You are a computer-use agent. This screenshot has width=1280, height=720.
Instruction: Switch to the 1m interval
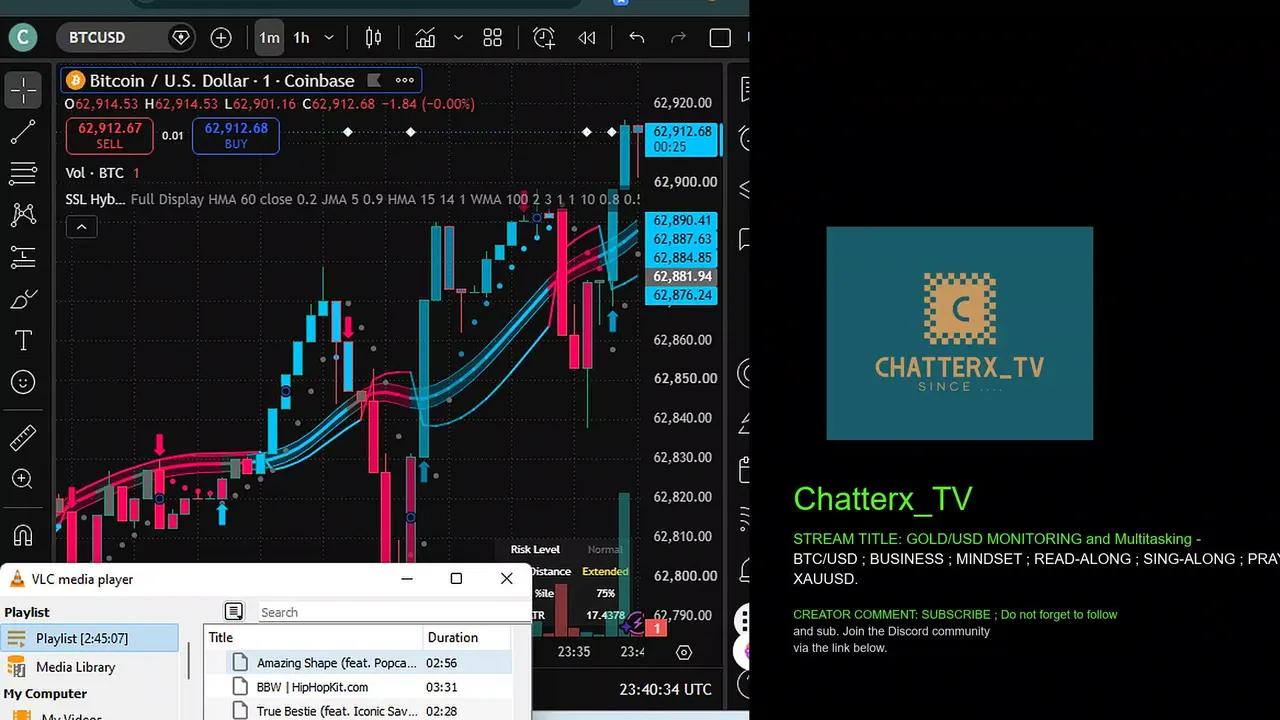(x=269, y=38)
